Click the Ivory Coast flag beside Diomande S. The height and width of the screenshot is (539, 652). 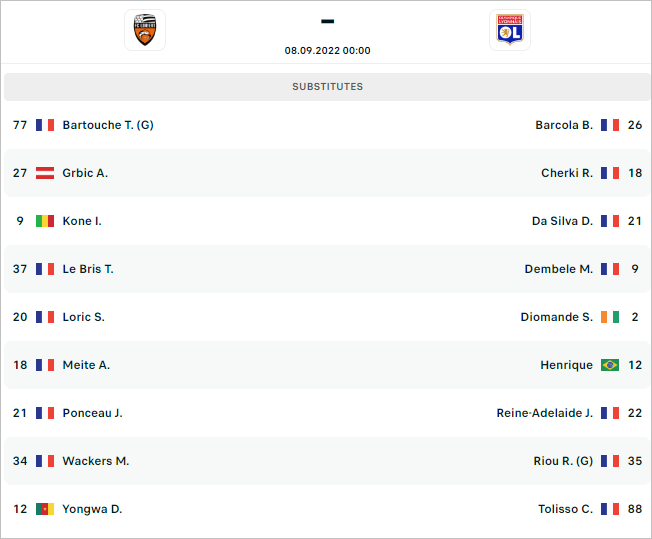(x=610, y=317)
